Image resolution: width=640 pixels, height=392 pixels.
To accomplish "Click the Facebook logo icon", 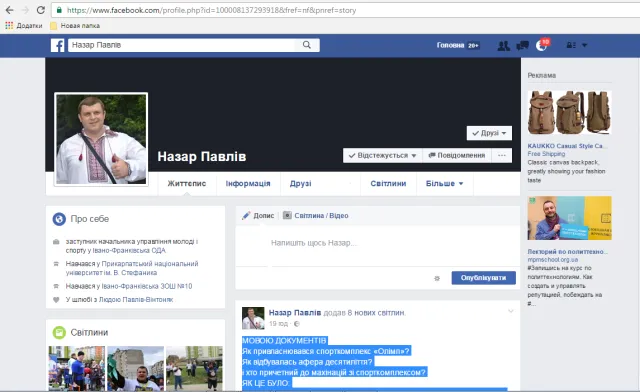I will coord(58,45).
